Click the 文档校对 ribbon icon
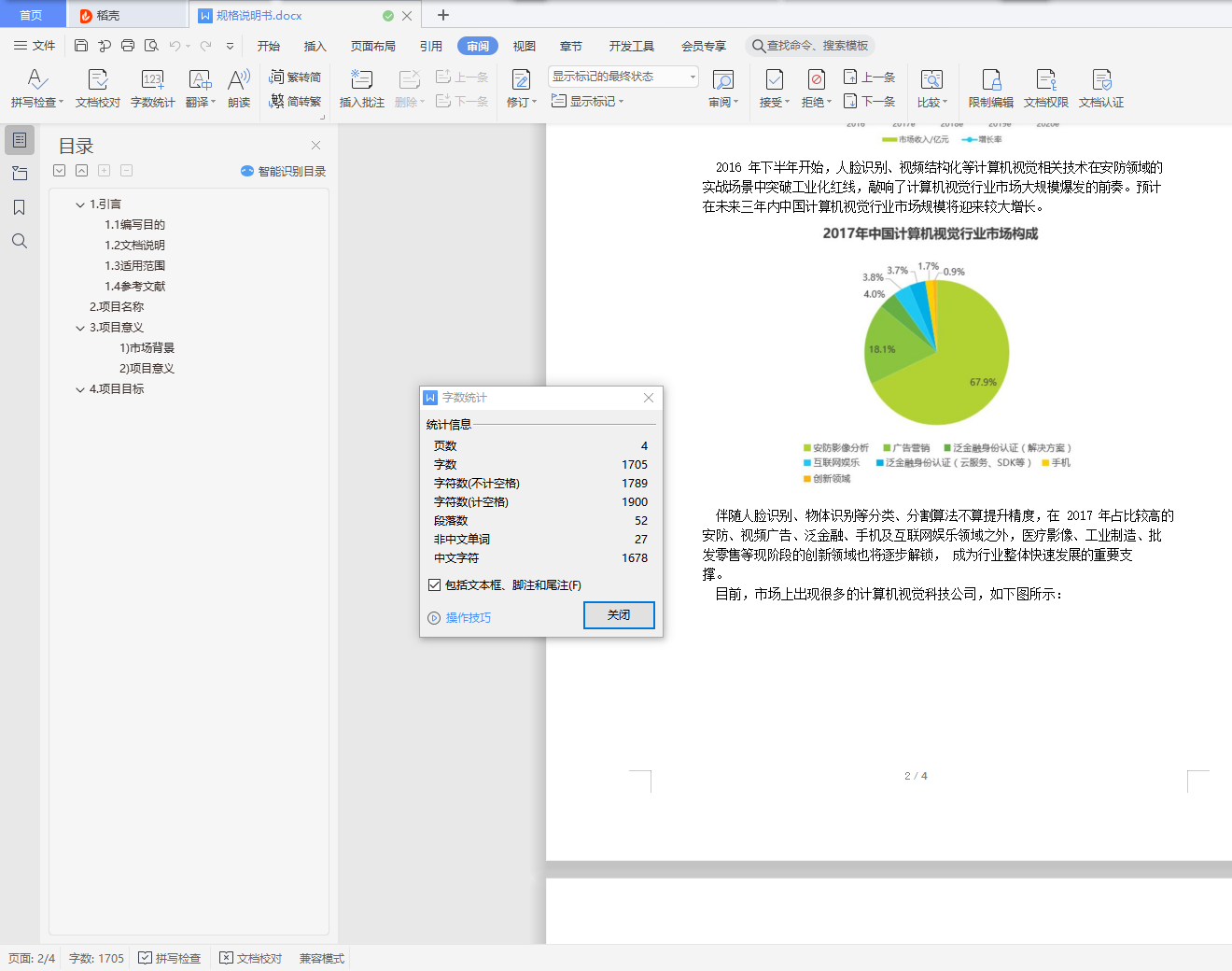This screenshot has height=971, width=1232. (x=98, y=89)
